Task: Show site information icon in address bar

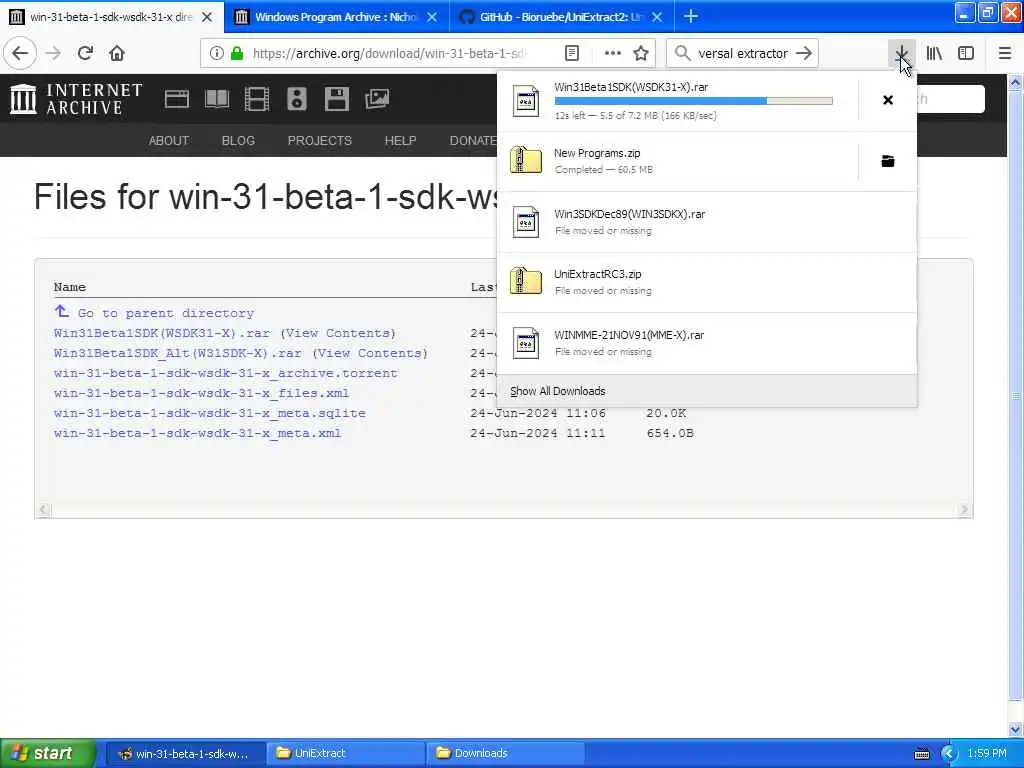Action: pos(216,54)
